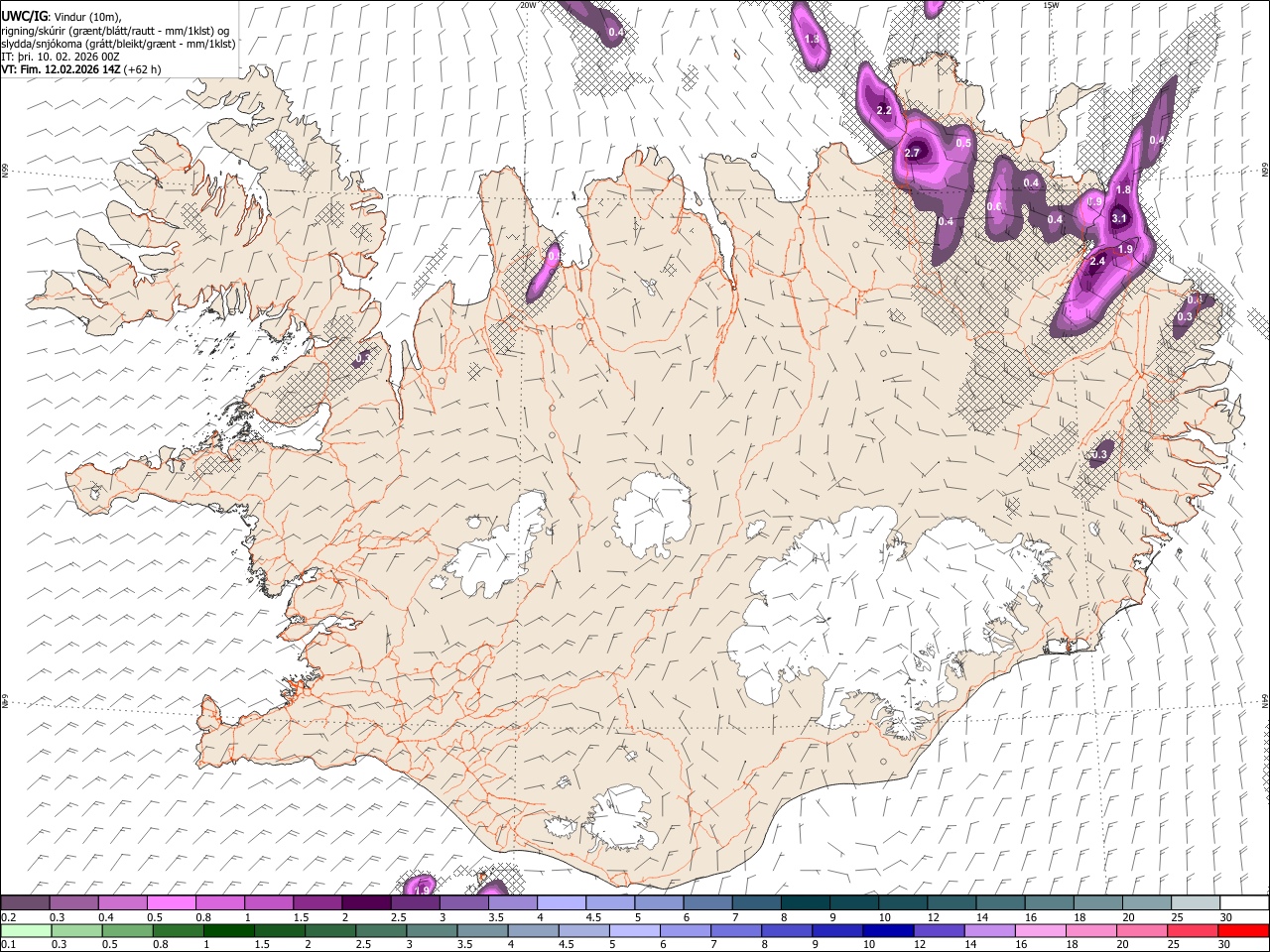
Task: Pick the dark mauve swatch right of 0.2
Action: click(x=25, y=902)
